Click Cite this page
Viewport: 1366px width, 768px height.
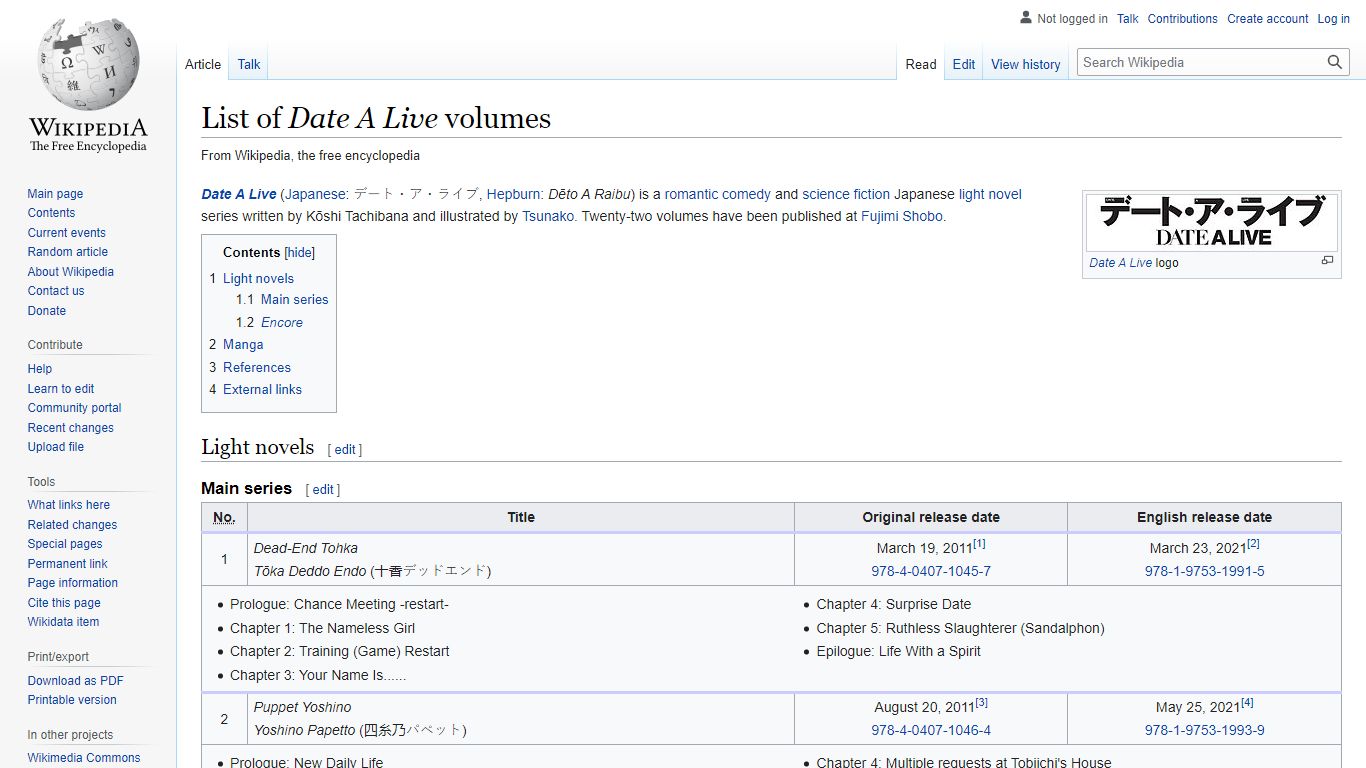click(64, 603)
